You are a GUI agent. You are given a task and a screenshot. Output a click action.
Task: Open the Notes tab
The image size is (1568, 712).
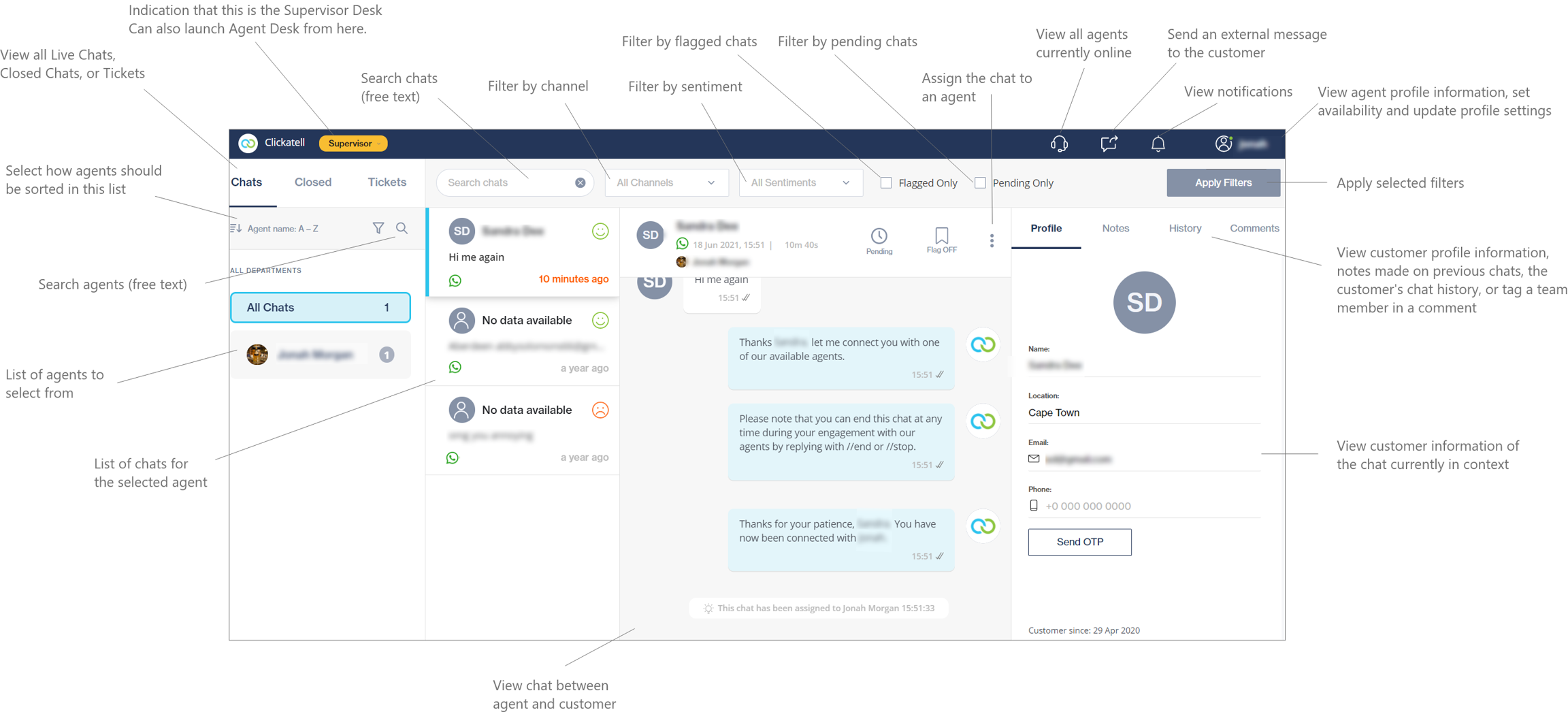[x=1115, y=229]
